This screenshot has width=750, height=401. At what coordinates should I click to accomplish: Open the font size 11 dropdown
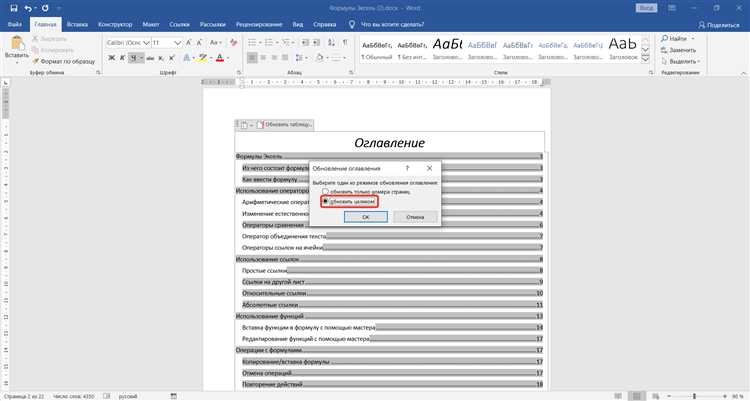(x=177, y=43)
